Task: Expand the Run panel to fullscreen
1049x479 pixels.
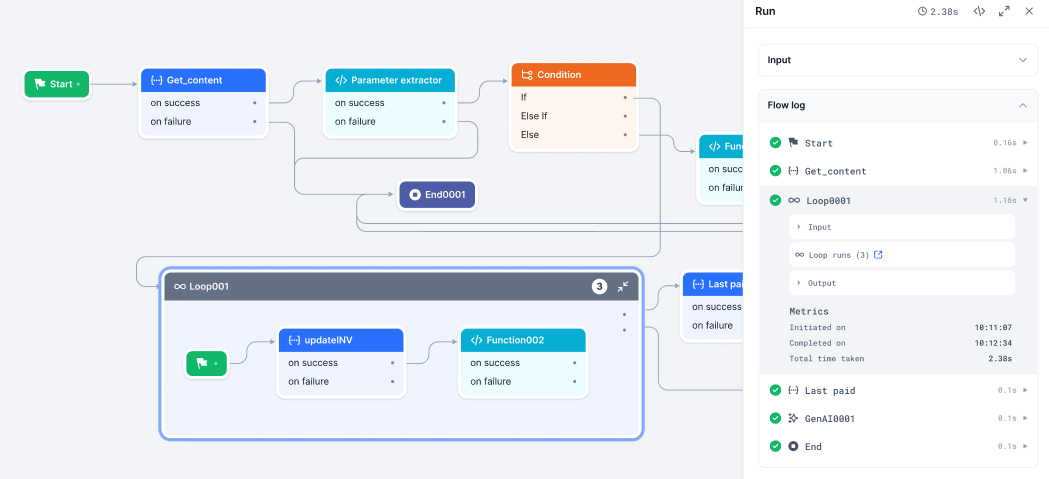Action: pyautogui.click(x=1004, y=11)
